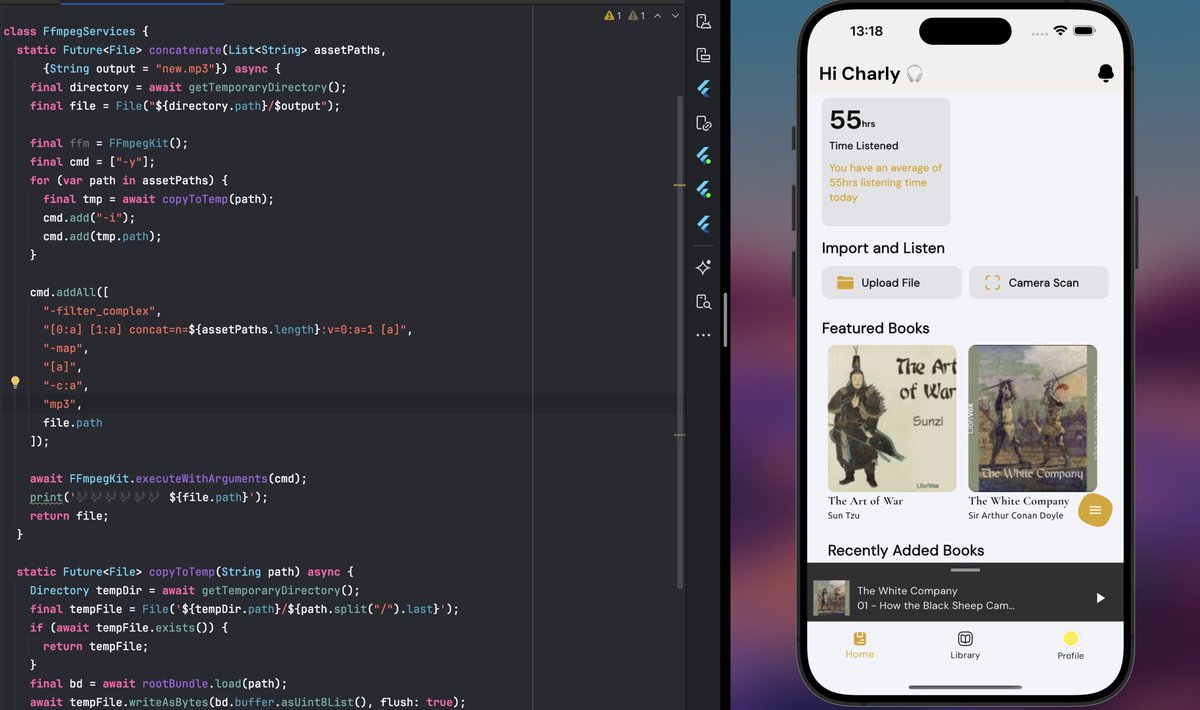Image resolution: width=1200 pixels, height=710 pixels.
Task: Click the "-filter_complex" string in code
Action: [102, 310]
